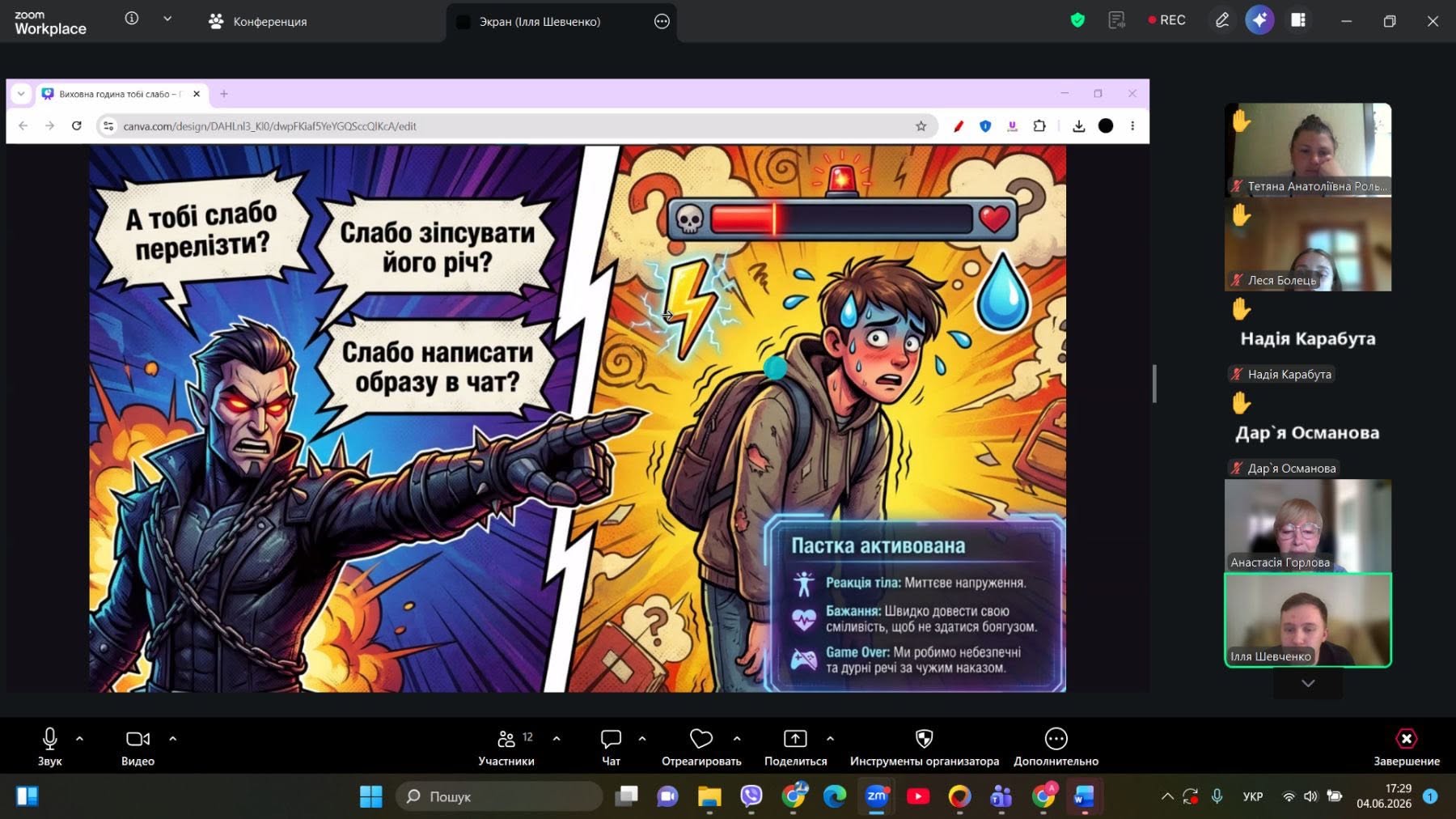Switch the Zoom view layout icon
The height and width of the screenshot is (819, 1456).
point(1298,20)
